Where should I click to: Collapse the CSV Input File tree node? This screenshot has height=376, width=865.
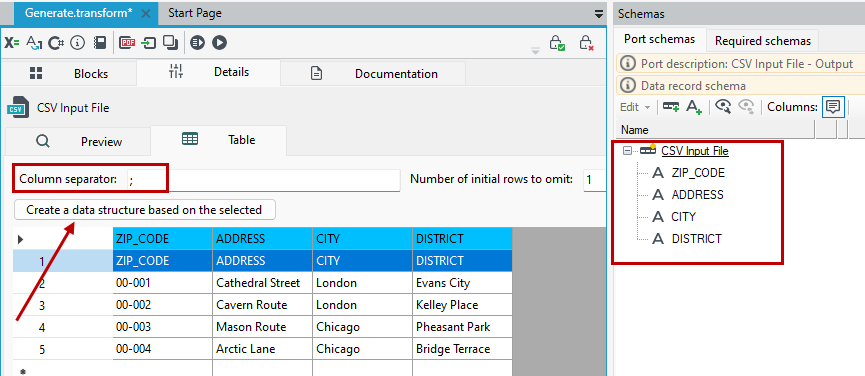(x=627, y=151)
